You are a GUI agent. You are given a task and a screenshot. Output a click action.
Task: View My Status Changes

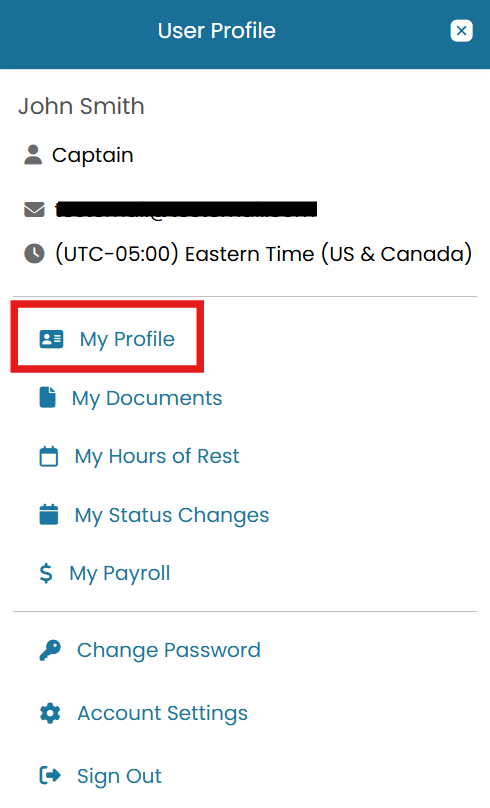pos(172,515)
